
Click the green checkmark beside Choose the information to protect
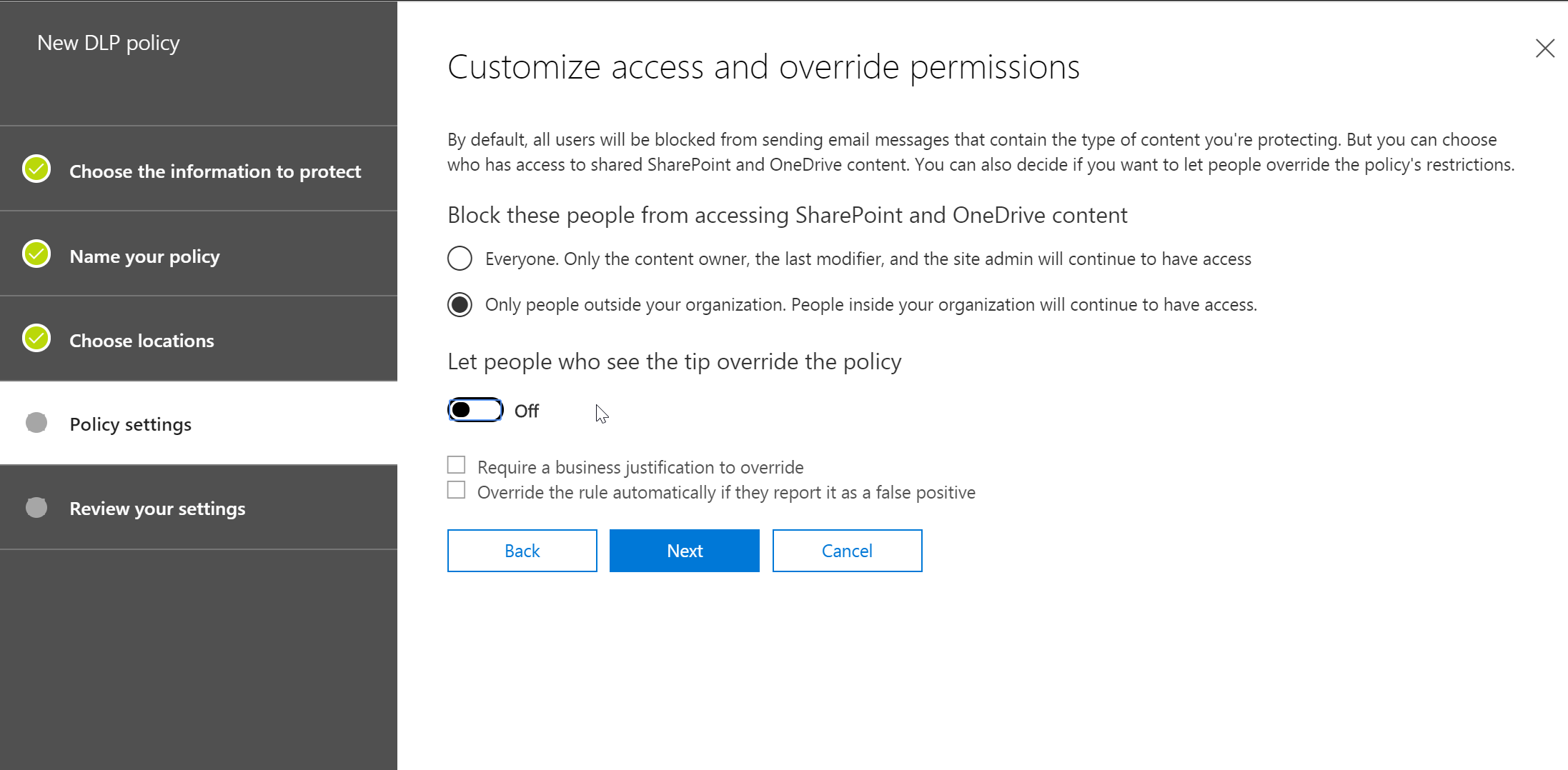click(36, 169)
